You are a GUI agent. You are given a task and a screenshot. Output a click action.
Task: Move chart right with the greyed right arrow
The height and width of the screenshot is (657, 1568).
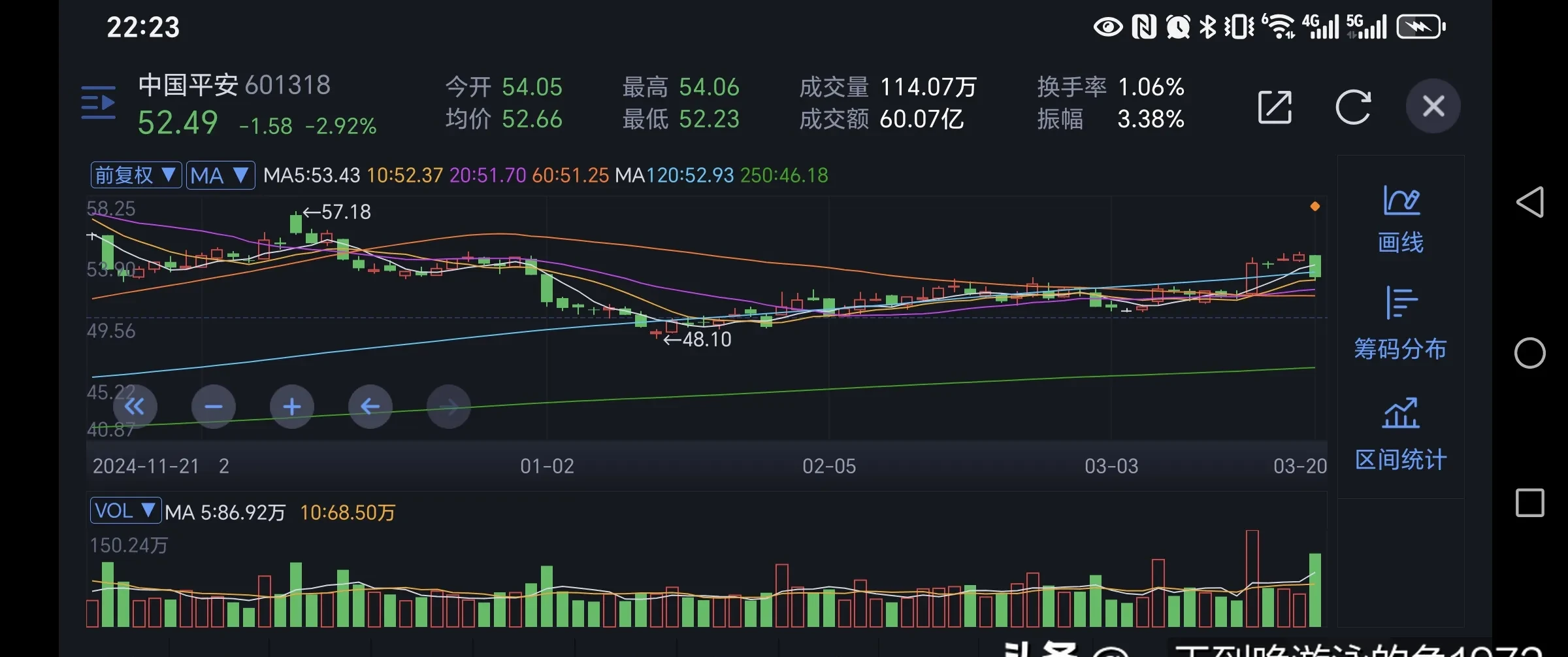tap(449, 407)
